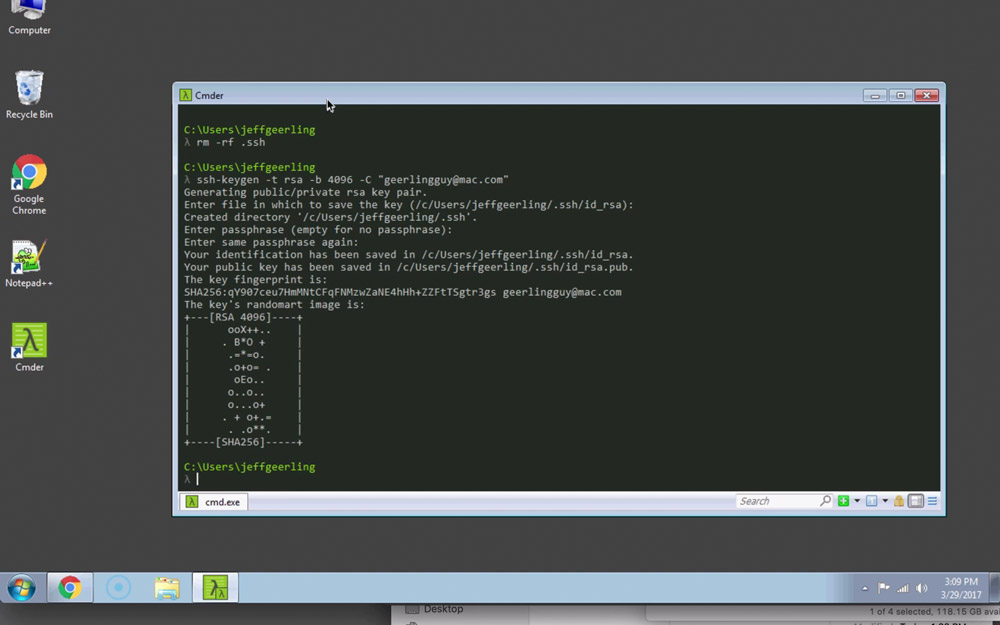Click the '1 of 4 selected' status text
The height and width of the screenshot is (625, 1000).
click(x=934, y=612)
